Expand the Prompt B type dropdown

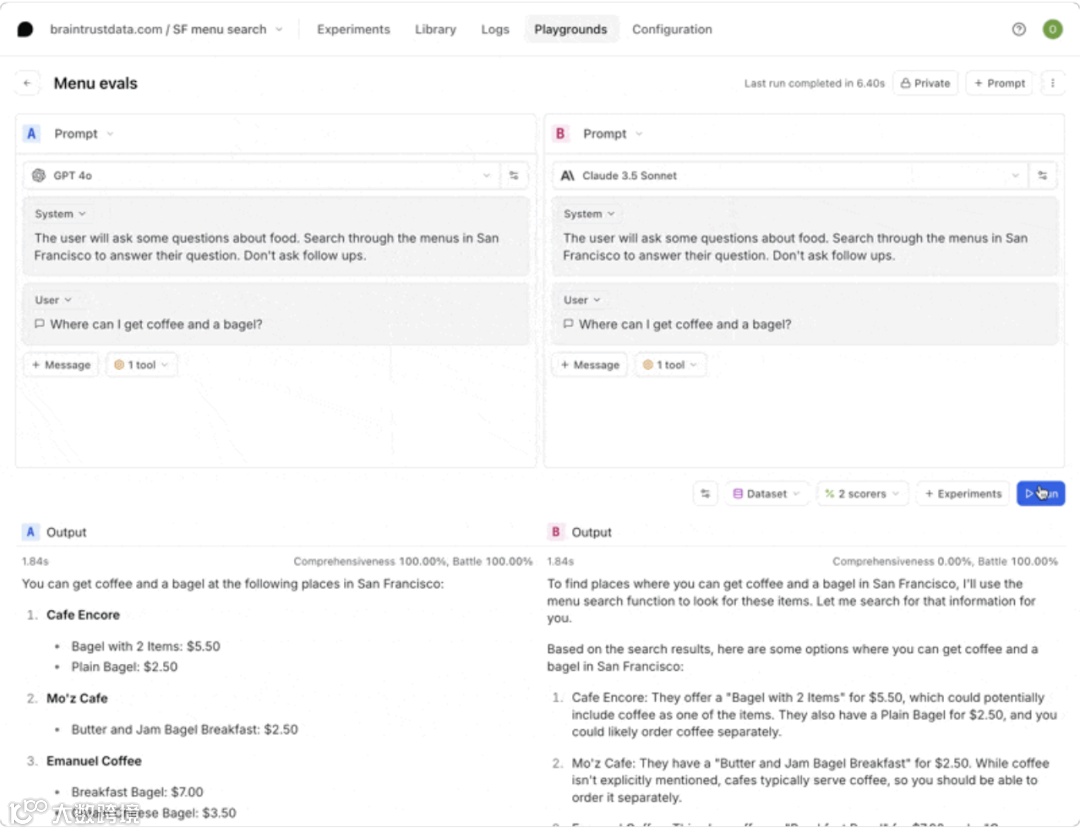point(612,134)
